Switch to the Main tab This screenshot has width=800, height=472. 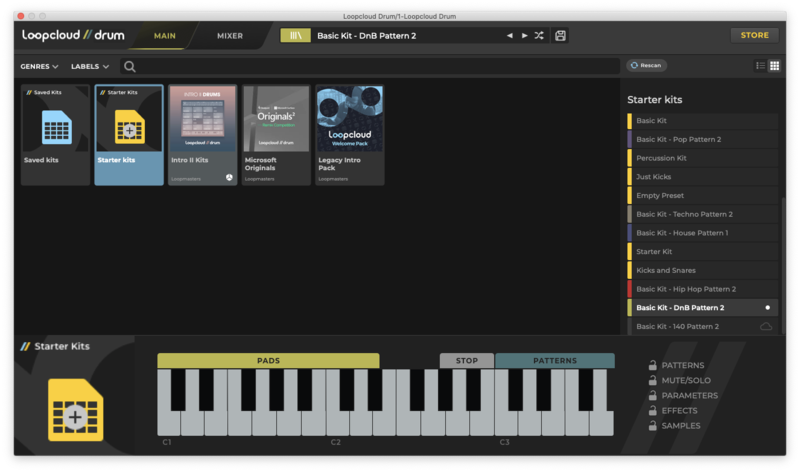[x=165, y=36]
